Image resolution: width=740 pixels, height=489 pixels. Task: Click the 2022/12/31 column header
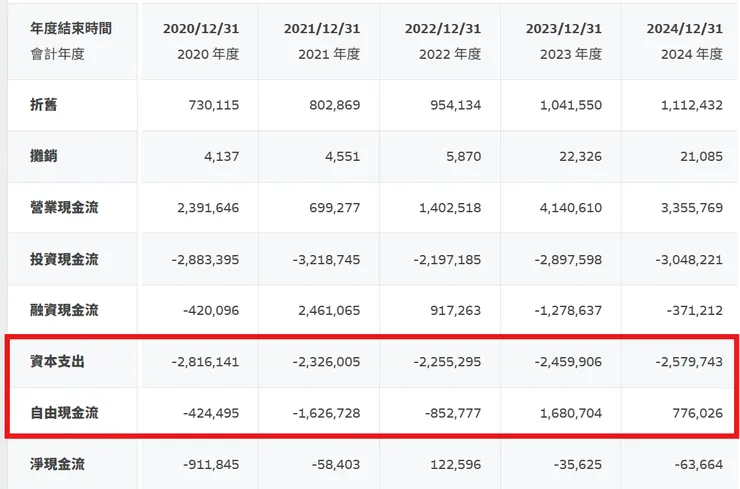pos(443,29)
